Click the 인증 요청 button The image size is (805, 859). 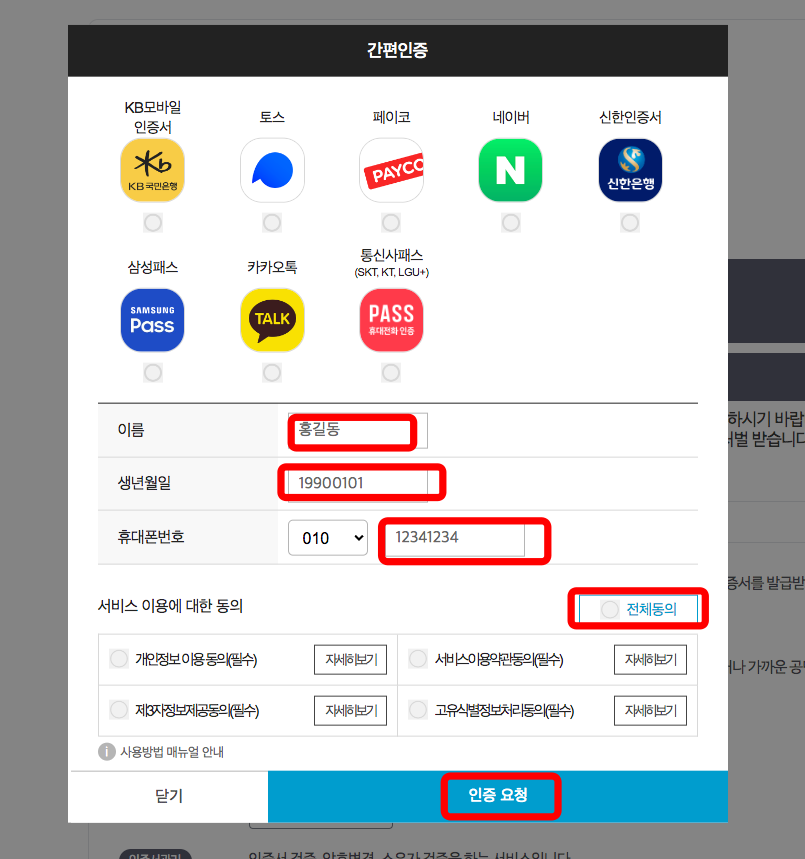pos(498,796)
